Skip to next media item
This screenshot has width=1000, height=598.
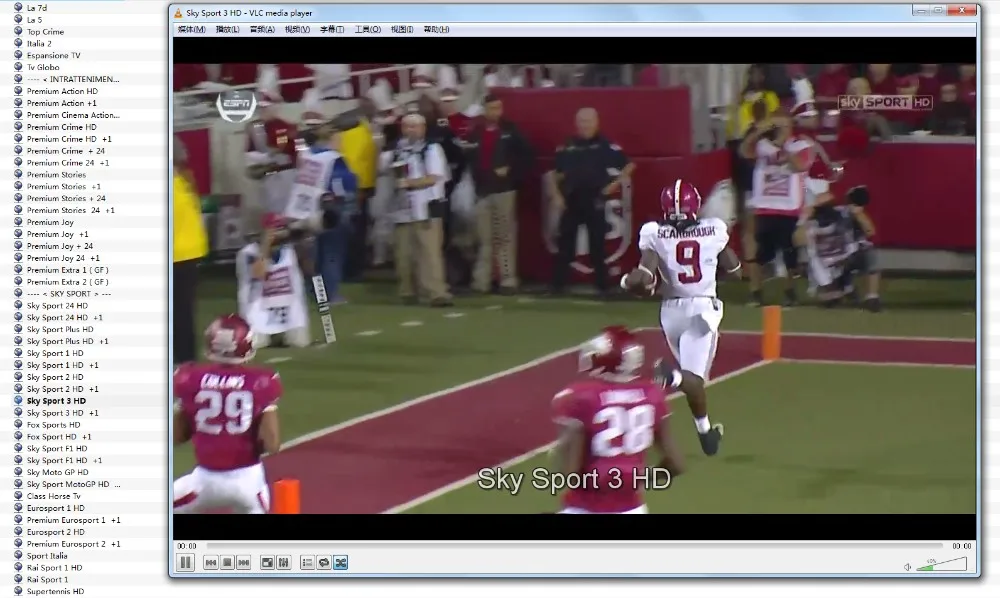click(x=244, y=562)
